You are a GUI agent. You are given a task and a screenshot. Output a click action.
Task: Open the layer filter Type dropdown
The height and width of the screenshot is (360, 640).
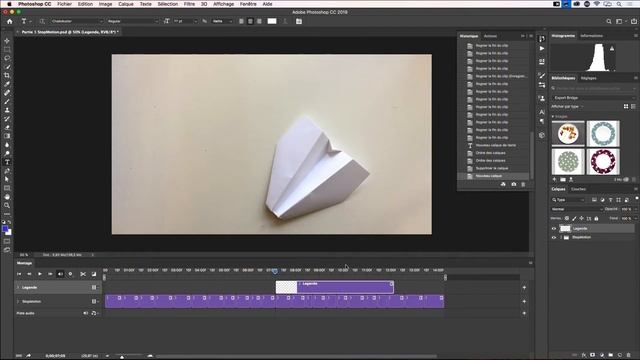568,200
